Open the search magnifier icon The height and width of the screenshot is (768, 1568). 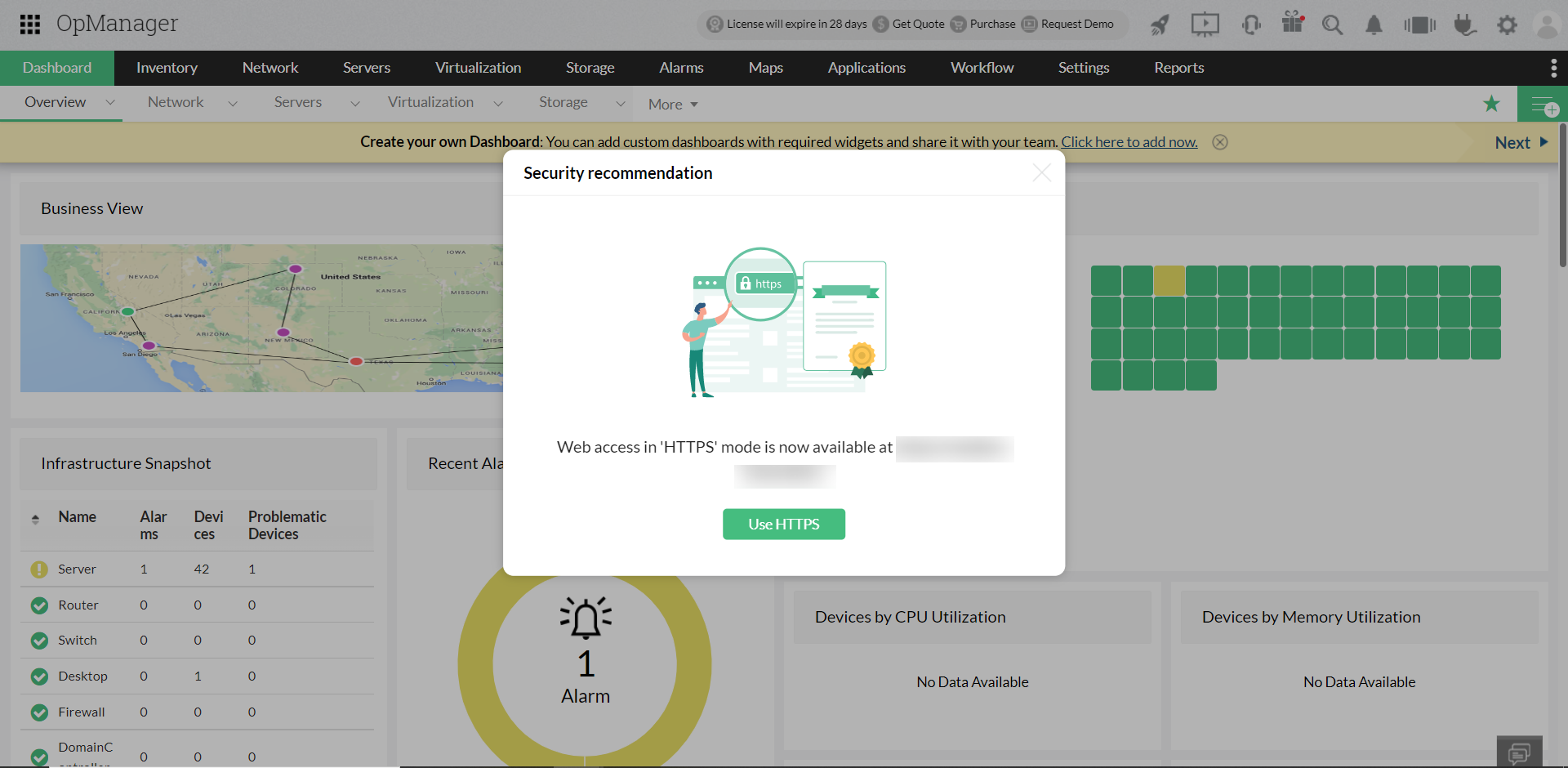pos(1332,25)
